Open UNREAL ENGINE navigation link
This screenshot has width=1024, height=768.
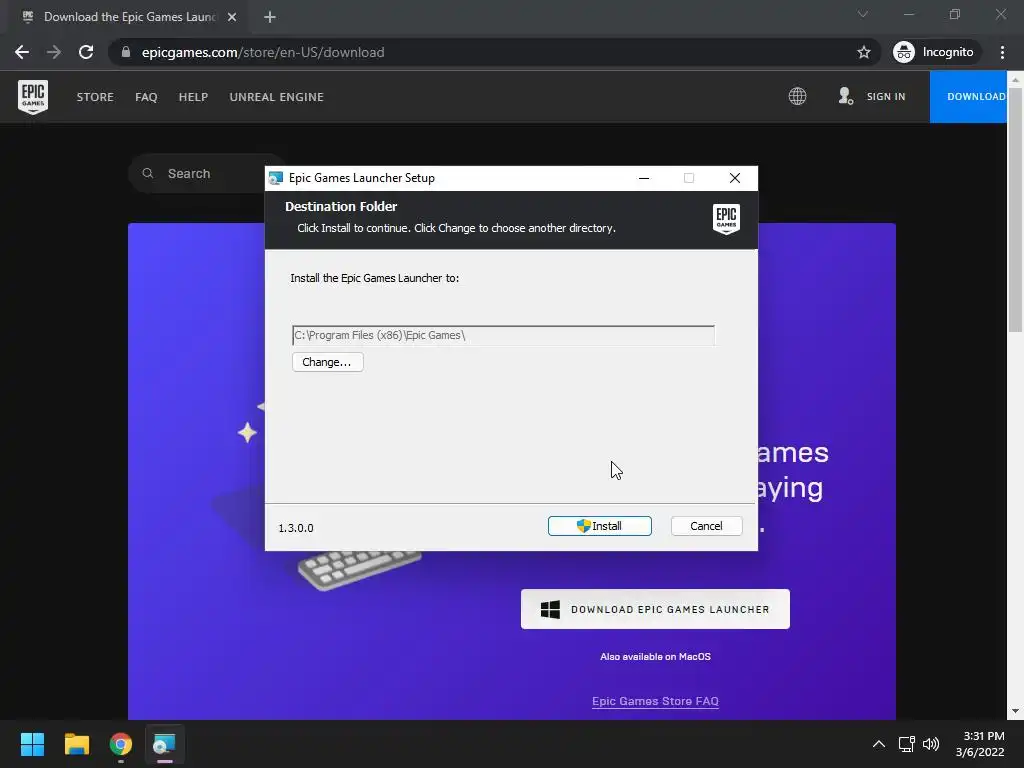tap(276, 97)
